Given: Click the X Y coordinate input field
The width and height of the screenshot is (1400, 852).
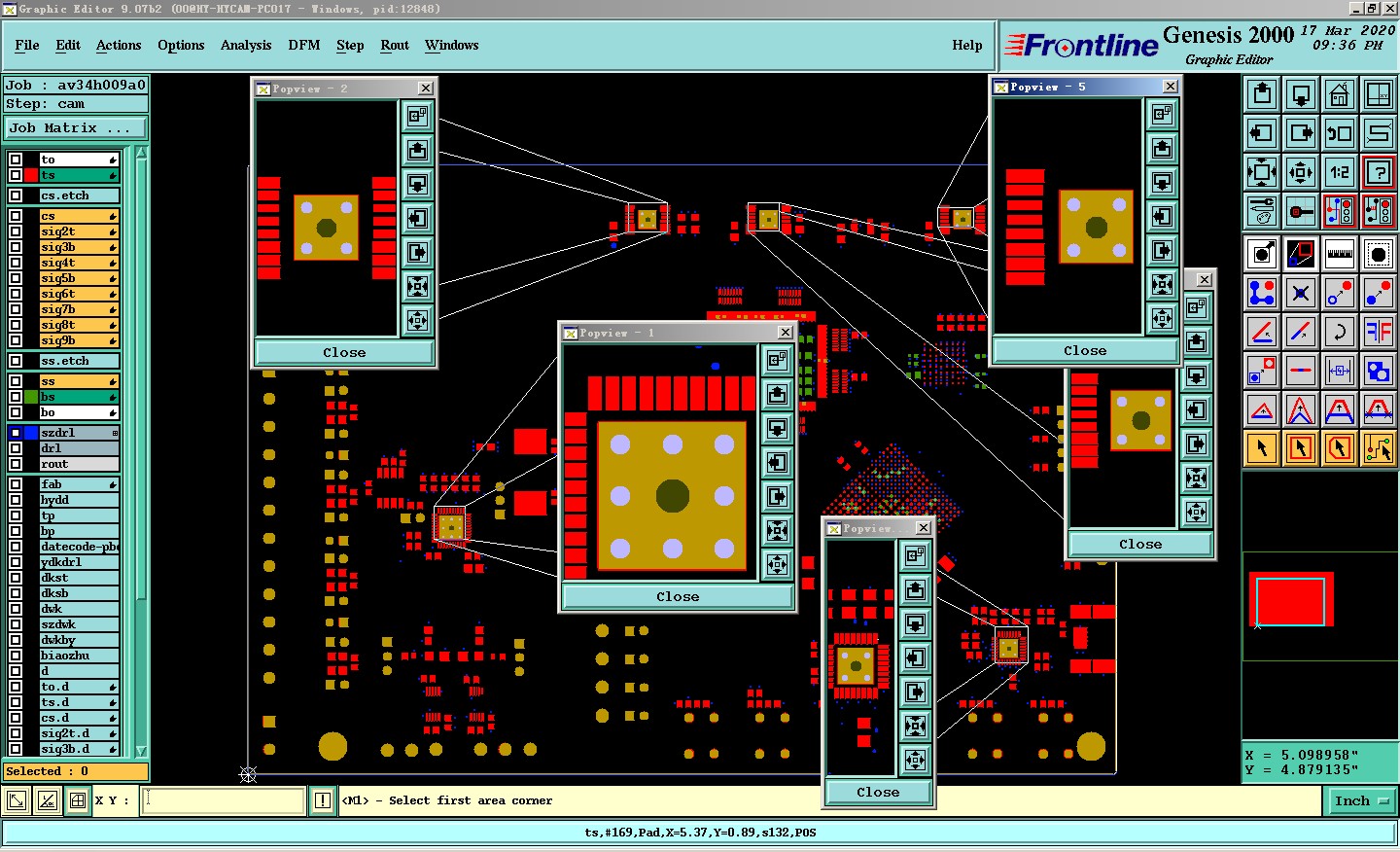Looking at the screenshot, I should click(224, 800).
